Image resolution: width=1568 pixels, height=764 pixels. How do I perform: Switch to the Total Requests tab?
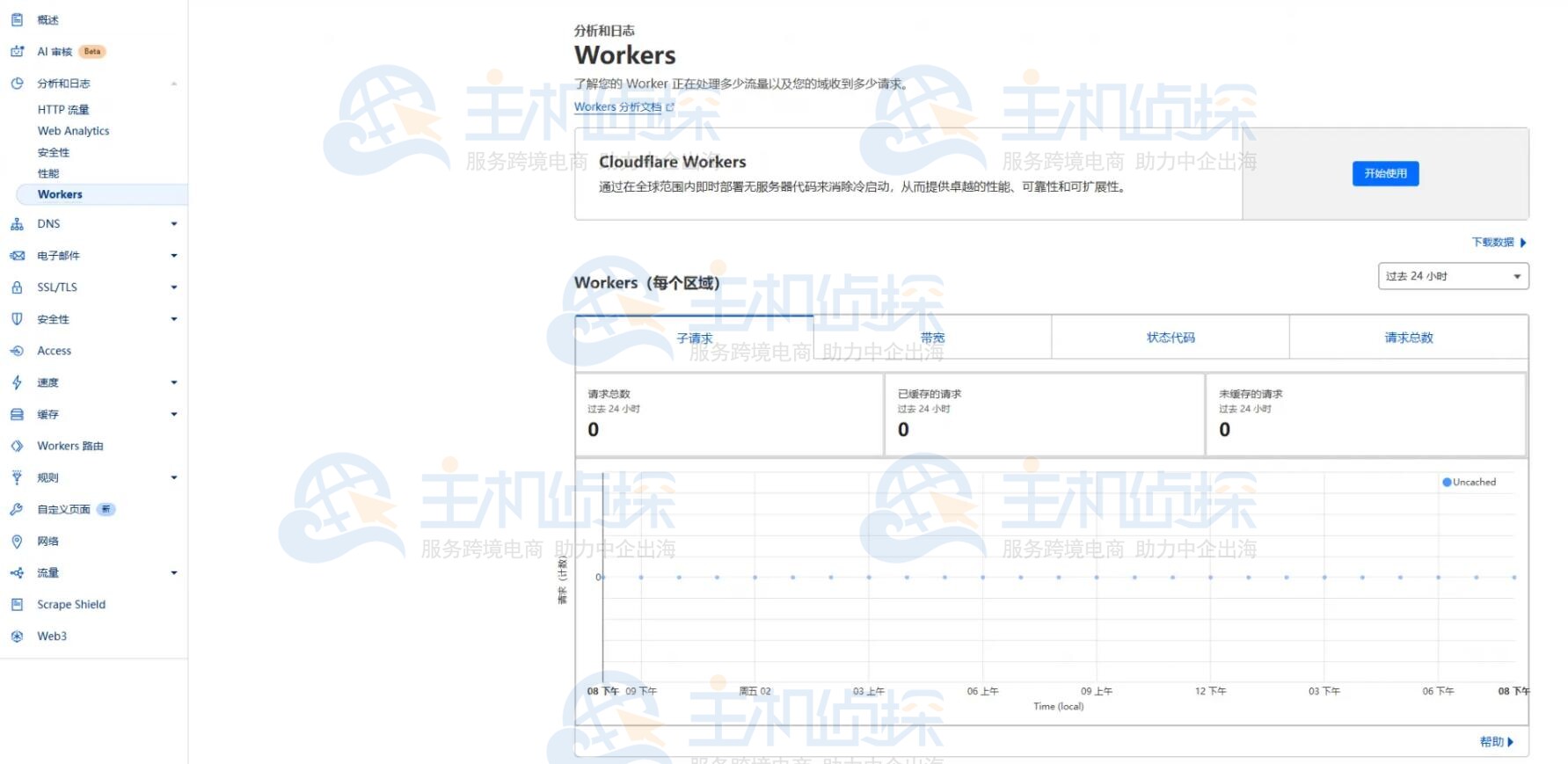point(1409,338)
